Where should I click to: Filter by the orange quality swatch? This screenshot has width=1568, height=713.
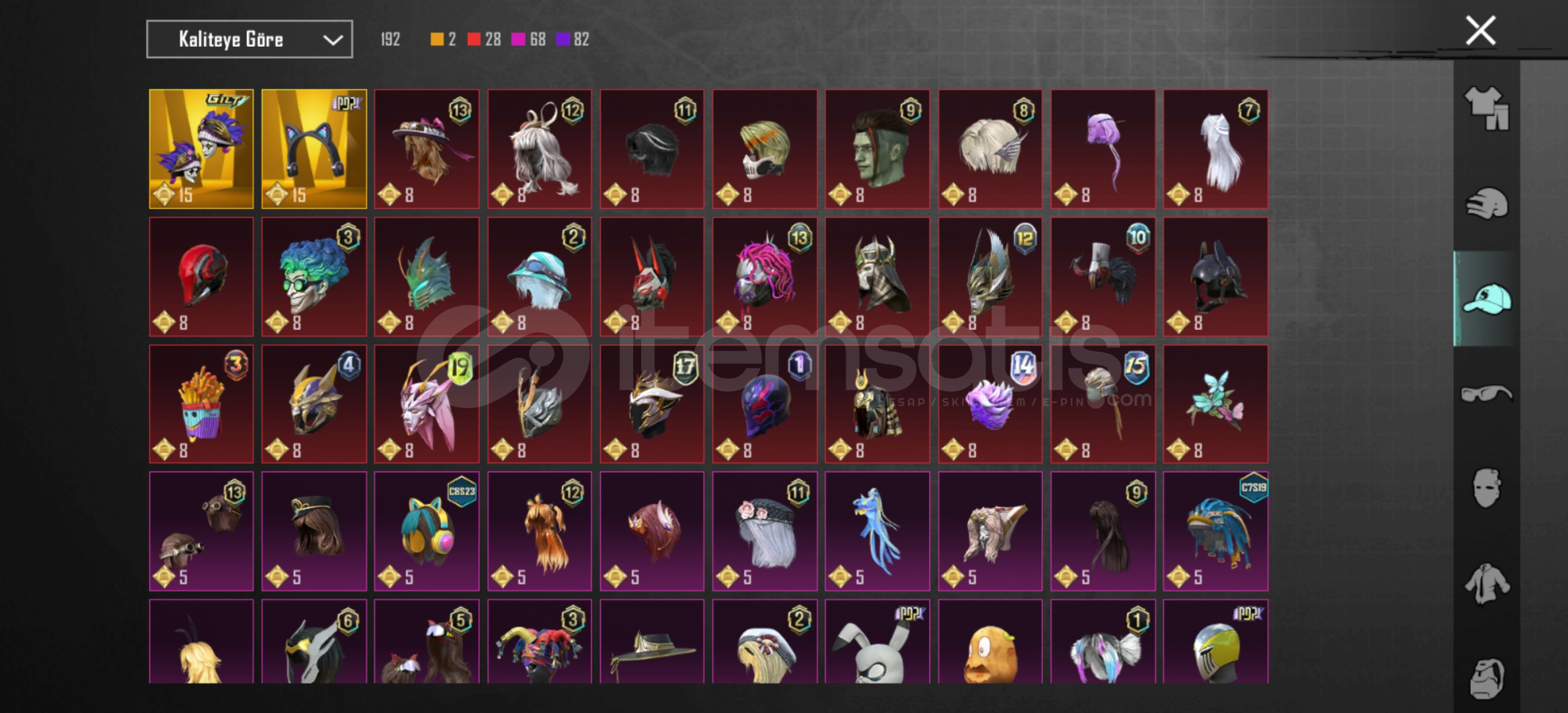[x=437, y=40]
